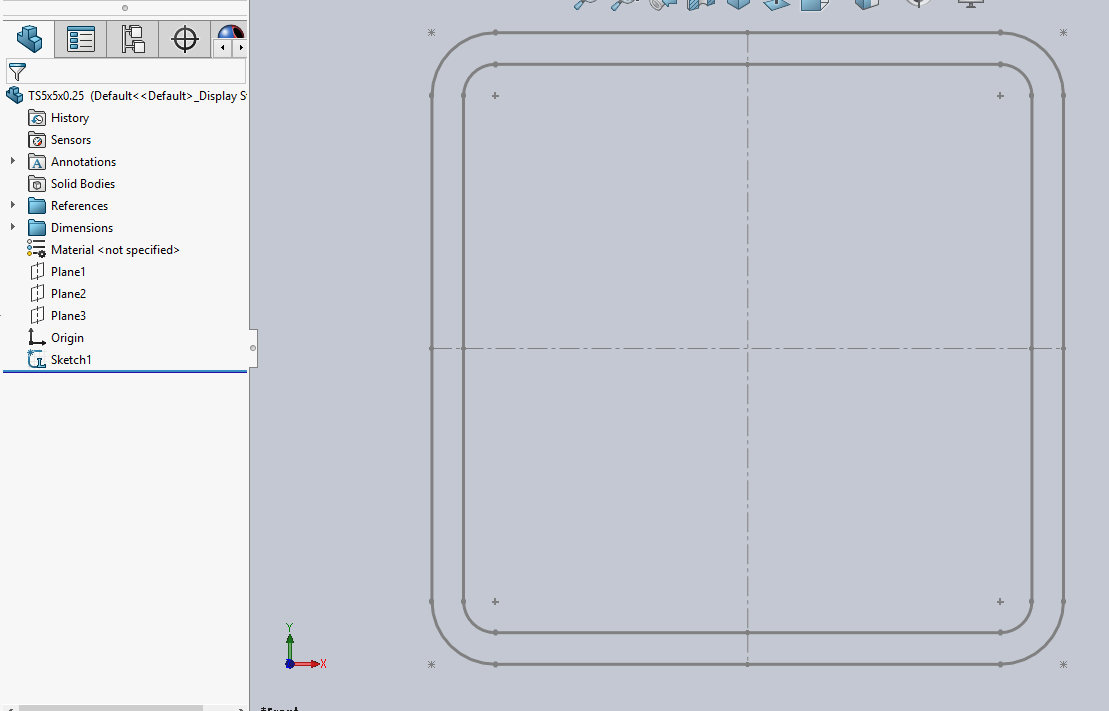Click the Zoom to Fit magnifier icon
Image resolution: width=1109 pixels, height=711 pixels.
[x=586, y=4]
